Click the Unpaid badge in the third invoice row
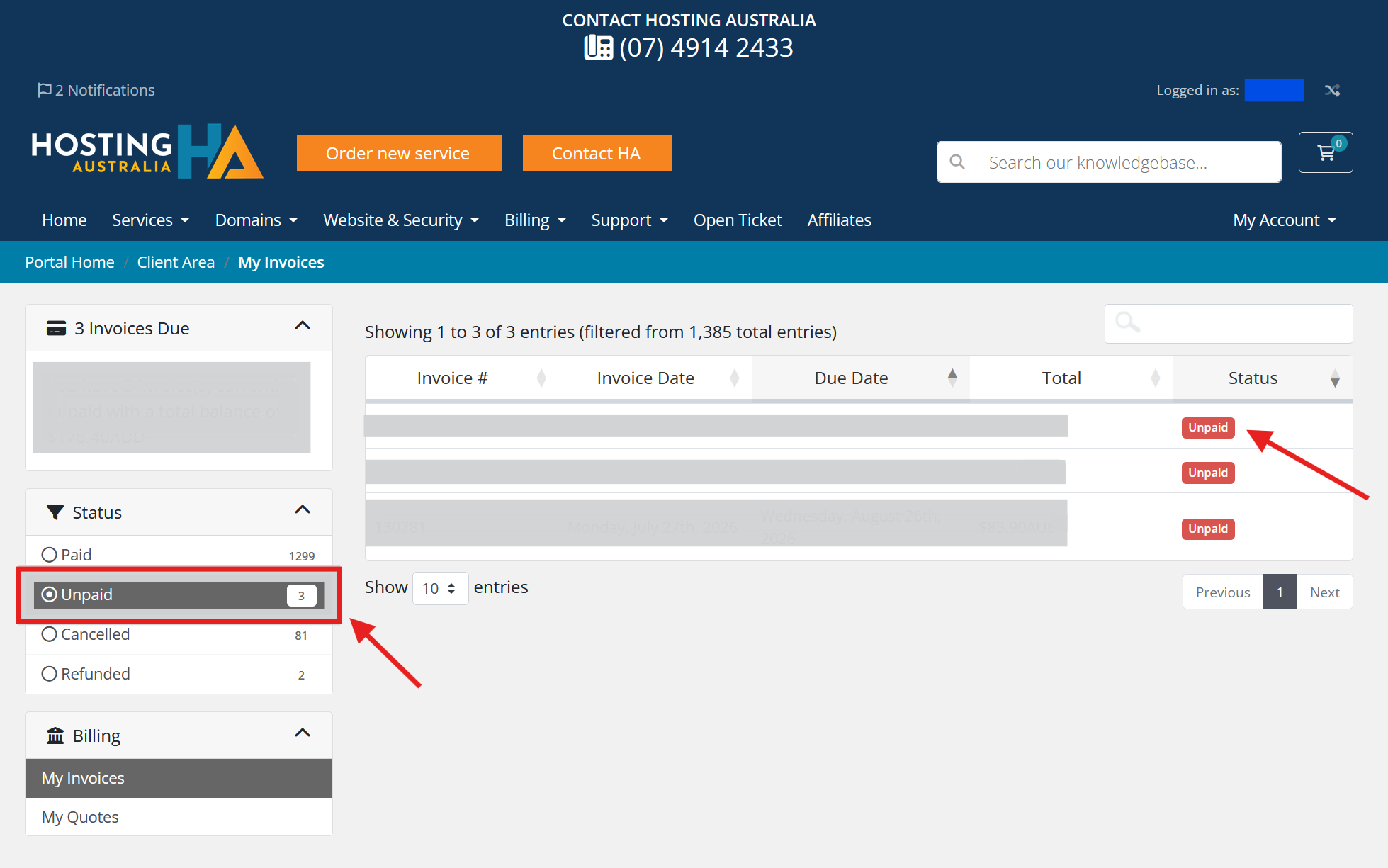 1208,529
